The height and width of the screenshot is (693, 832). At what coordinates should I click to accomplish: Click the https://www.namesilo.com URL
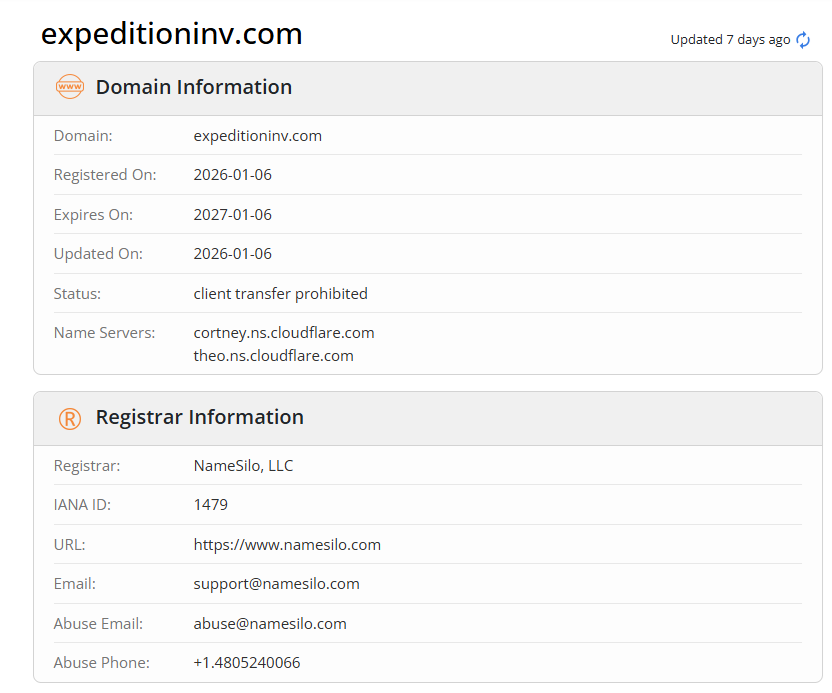click(287, 545)
